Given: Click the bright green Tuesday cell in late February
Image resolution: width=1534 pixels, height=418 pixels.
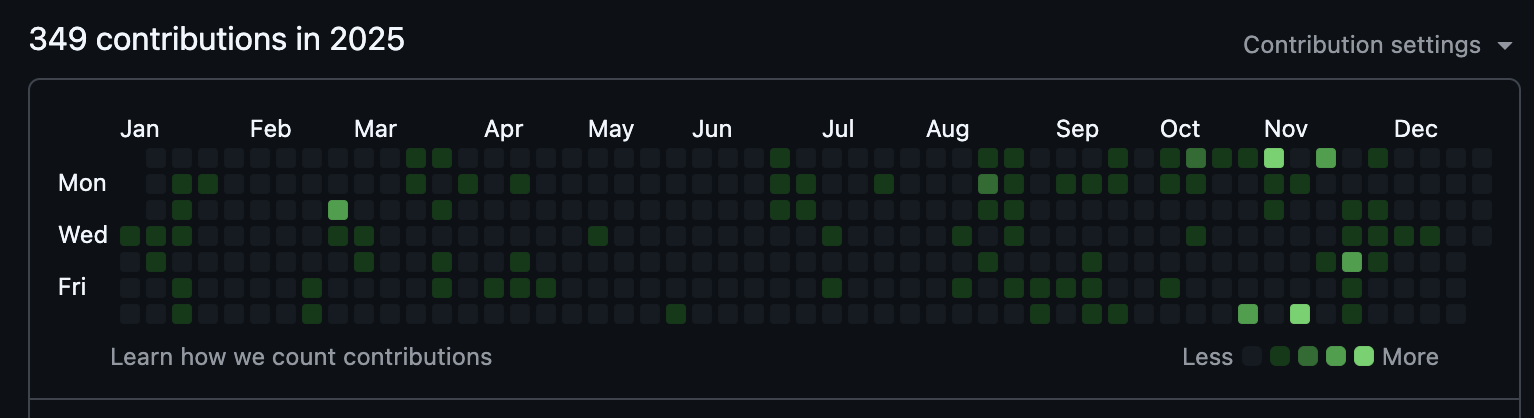Looking at the screenshot, I should click(x=338, y=210).
